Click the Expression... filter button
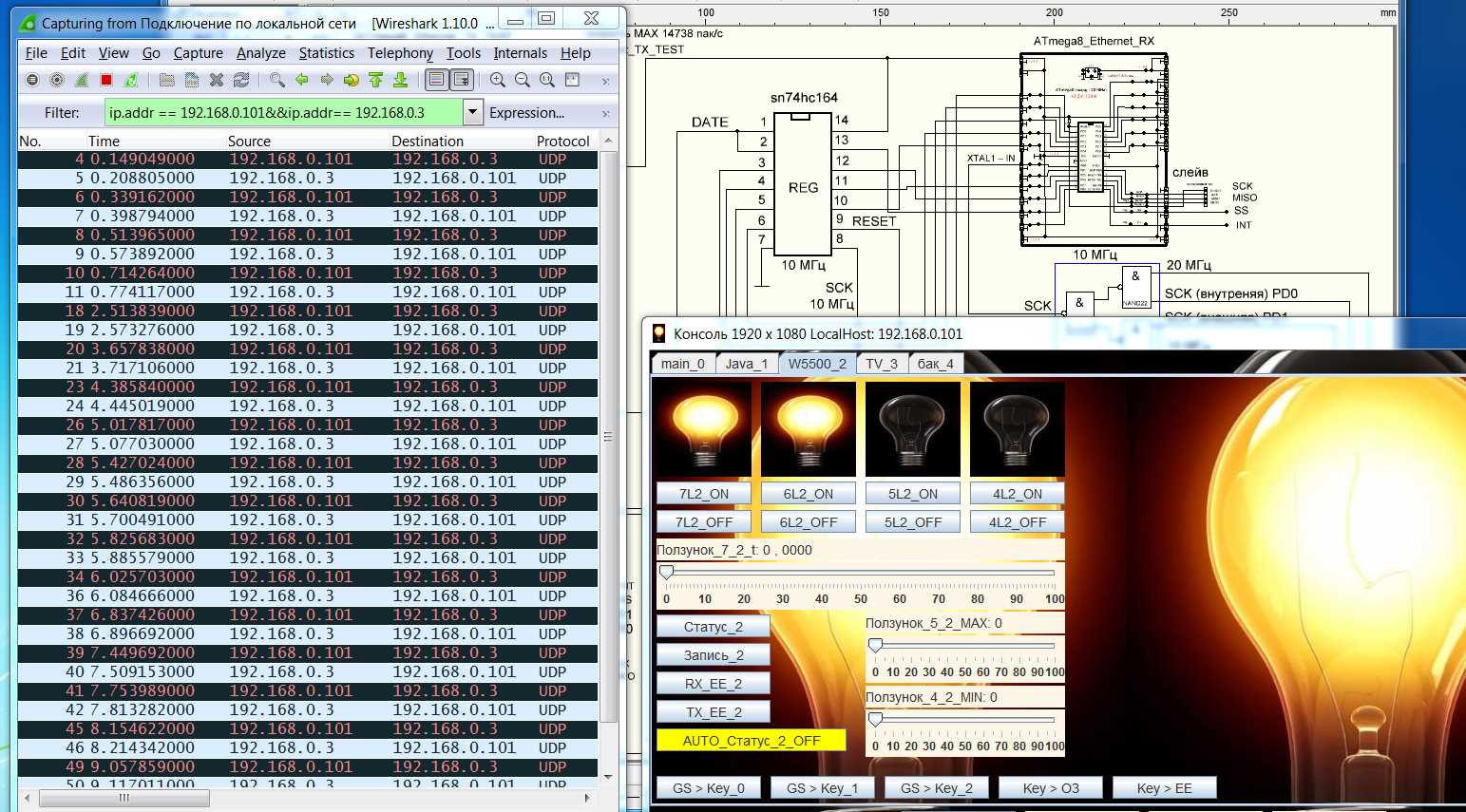This screenshot has height=812, width=1466. (x=526, y=113)
